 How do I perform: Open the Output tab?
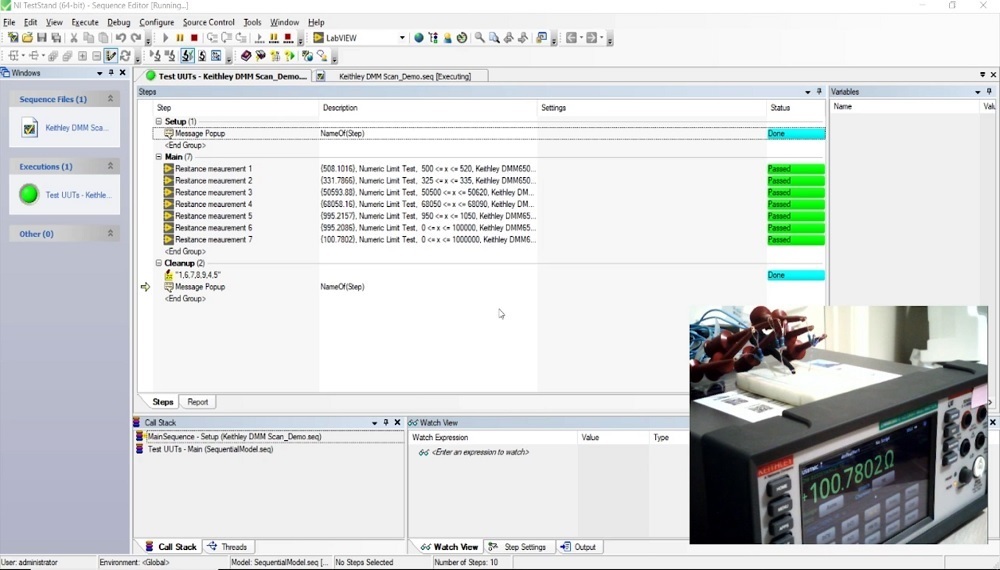(x=578, y=546)
